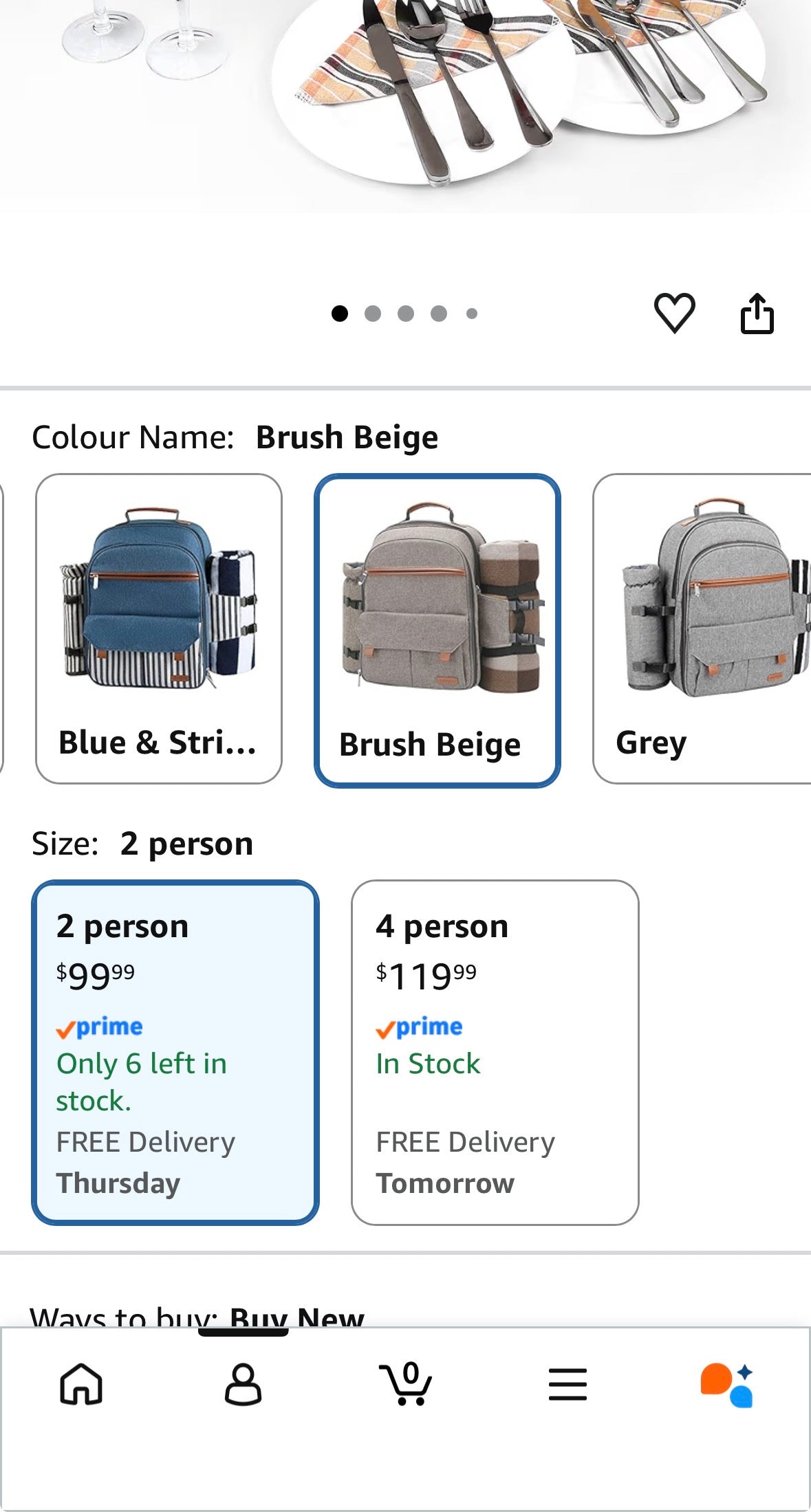This screenshot has width=811, height=1512.
Task: Open the shopping cart icon
Action: click(406, 1383)
